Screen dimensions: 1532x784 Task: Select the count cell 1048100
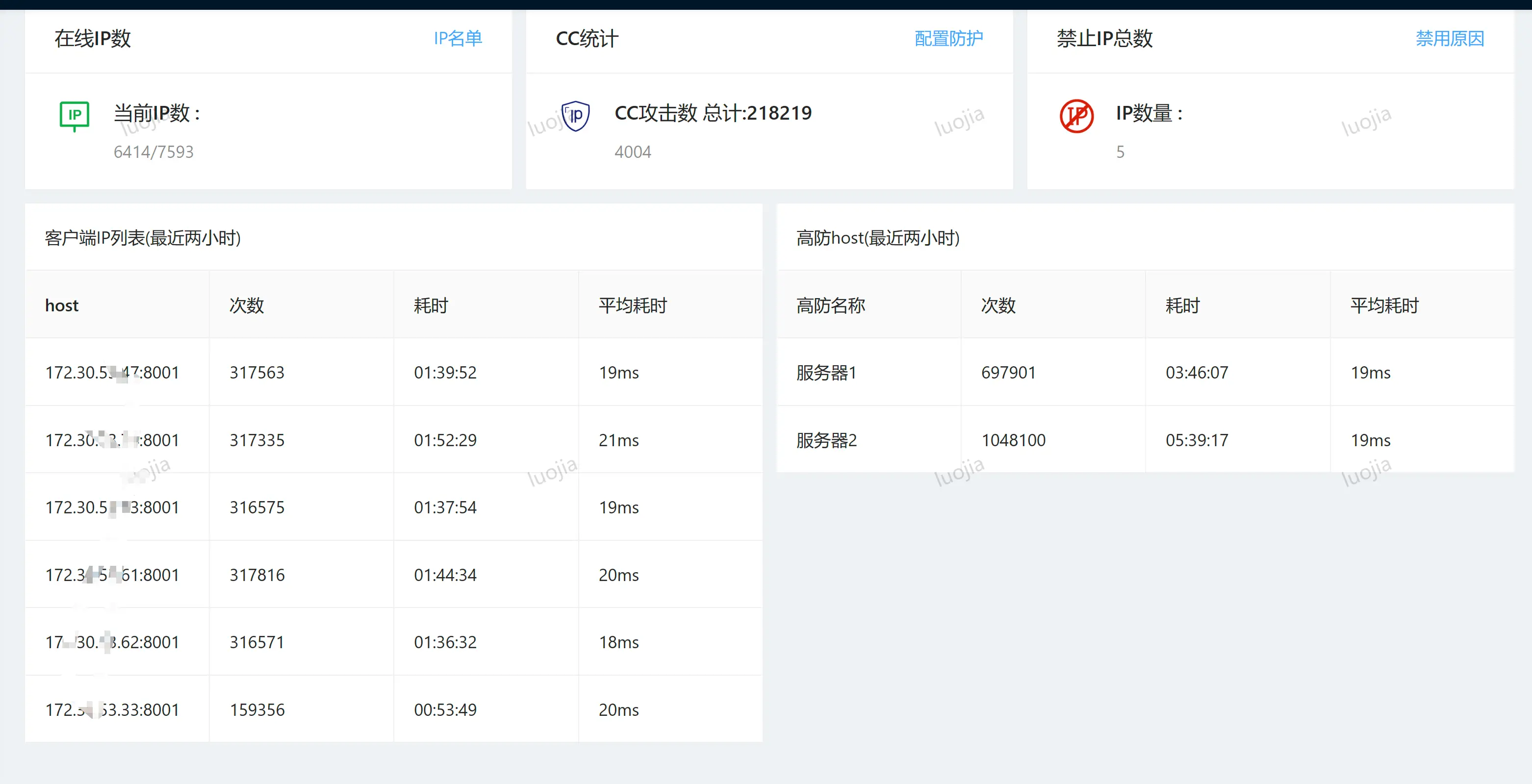[1013, 440]
